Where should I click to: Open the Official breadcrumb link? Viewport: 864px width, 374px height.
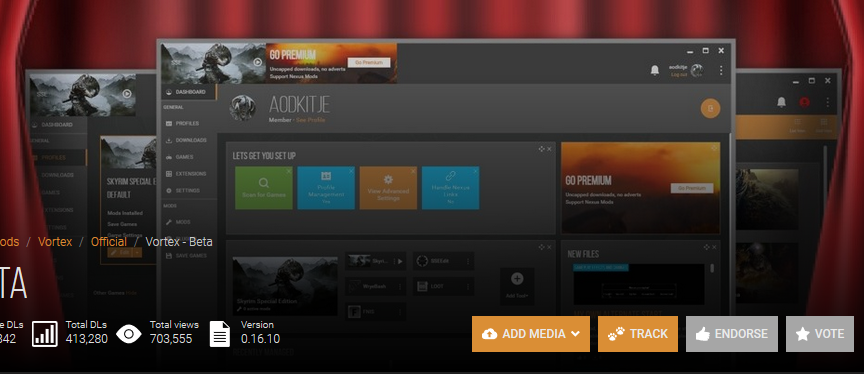coord(109,242)
